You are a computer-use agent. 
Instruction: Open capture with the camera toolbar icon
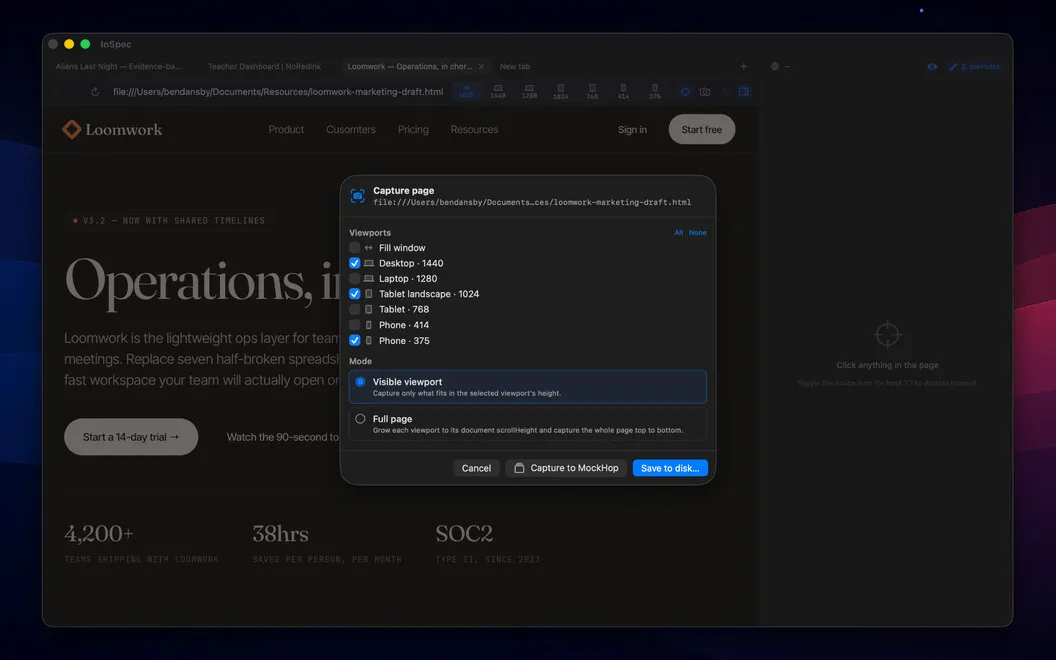pyautogui.click(x=704, y=92)
